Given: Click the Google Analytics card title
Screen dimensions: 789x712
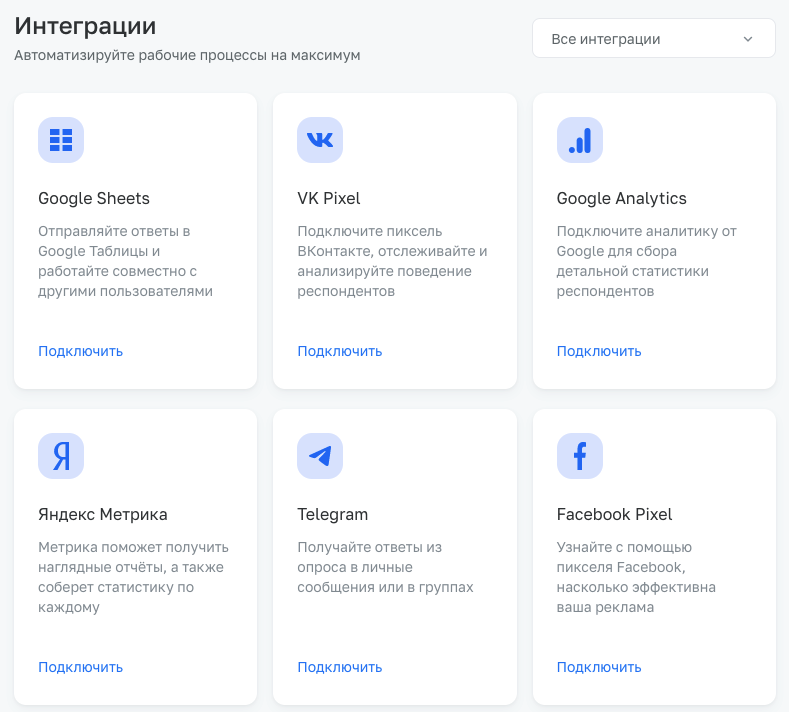Looking at the screenshot, I should coord(621,198).
